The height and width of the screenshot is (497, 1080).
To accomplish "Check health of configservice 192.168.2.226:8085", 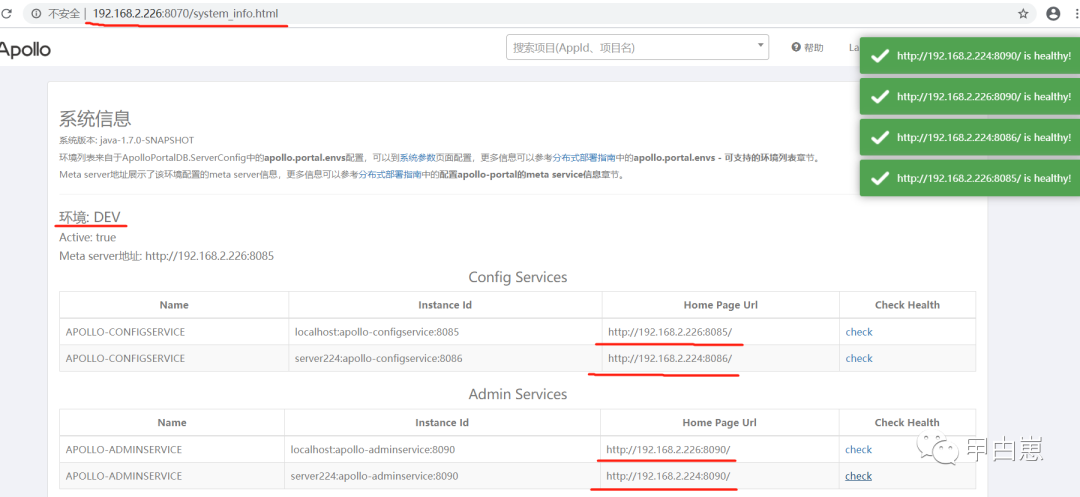I will (859, 332).
